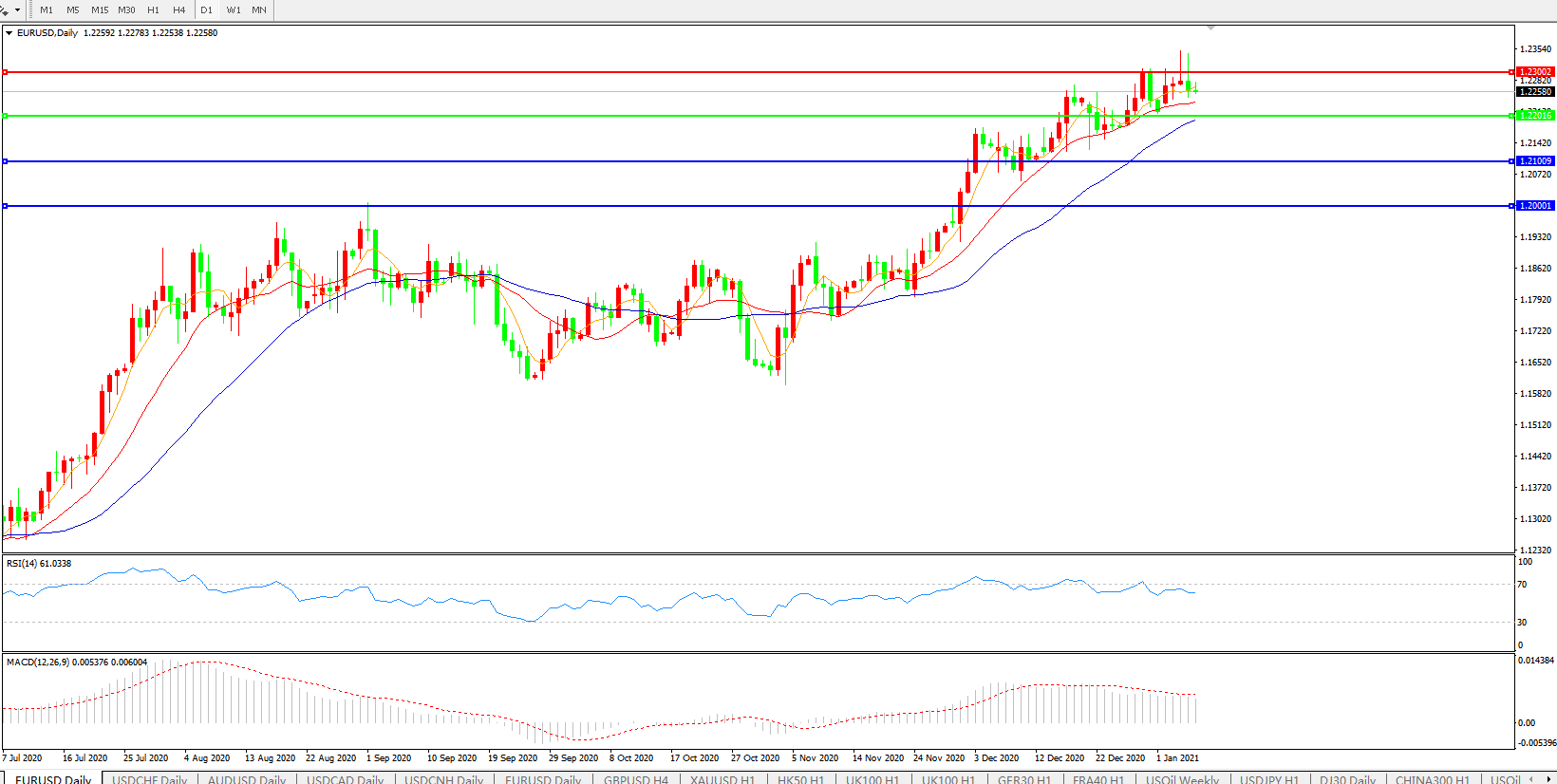Screen dimensions: 1557x784
Task: Open the XAUUSD H1 chart tab
Action: 722,779
